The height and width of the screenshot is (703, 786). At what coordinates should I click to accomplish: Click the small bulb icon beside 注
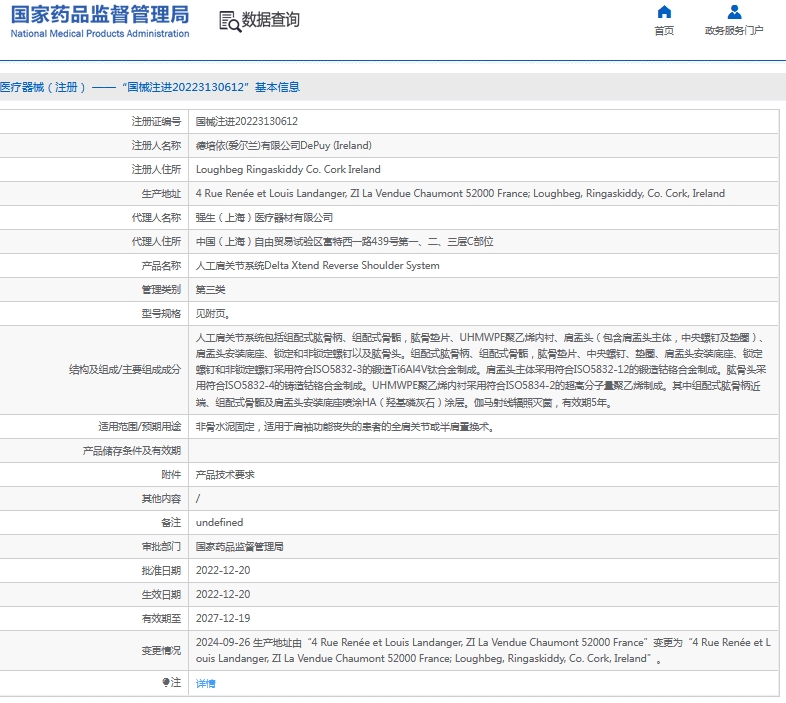[166, 682]
